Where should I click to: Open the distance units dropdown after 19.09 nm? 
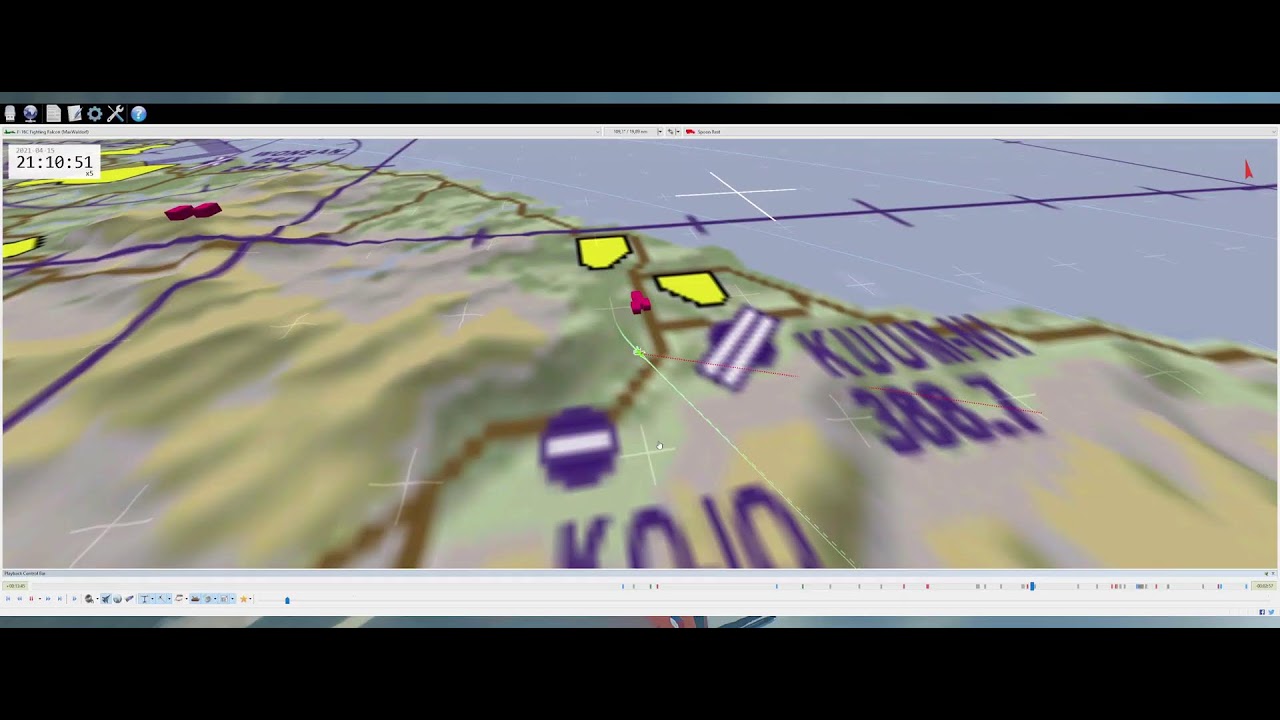coord(660,132)
